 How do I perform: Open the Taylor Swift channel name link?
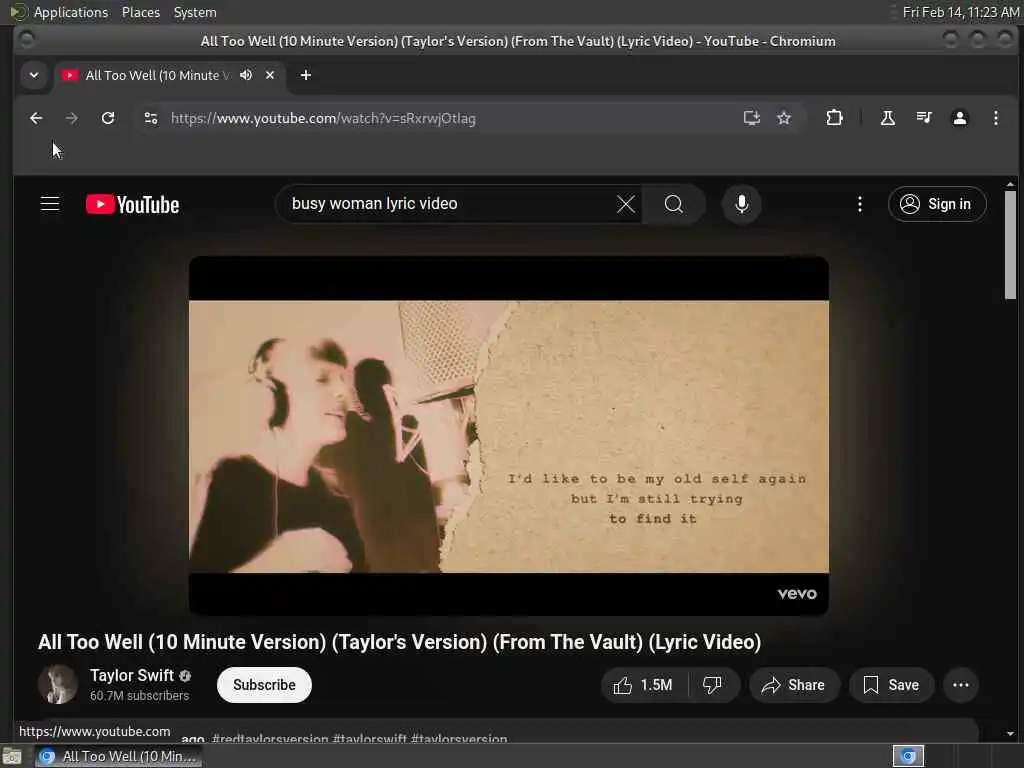click(x=132, y=675)
